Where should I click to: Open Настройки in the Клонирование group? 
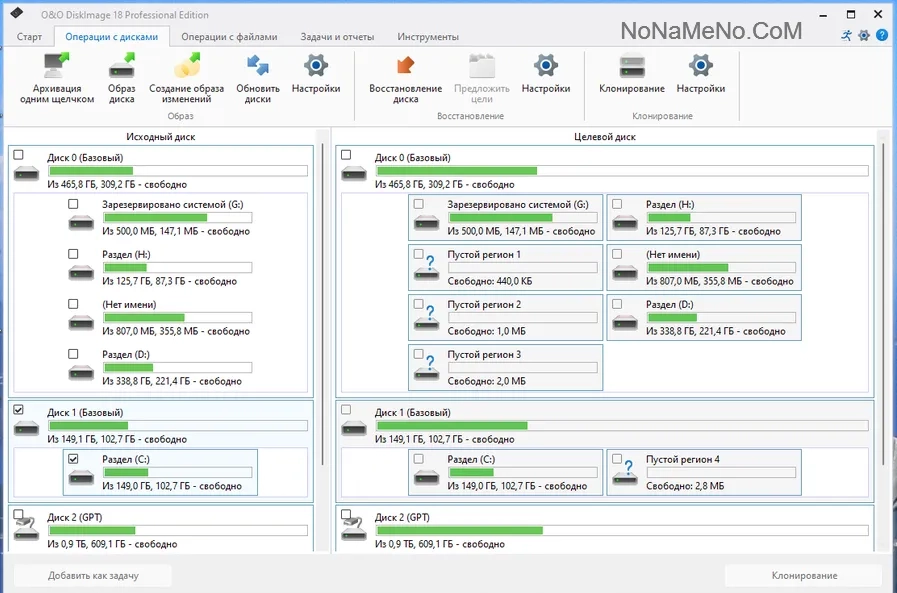700,68
